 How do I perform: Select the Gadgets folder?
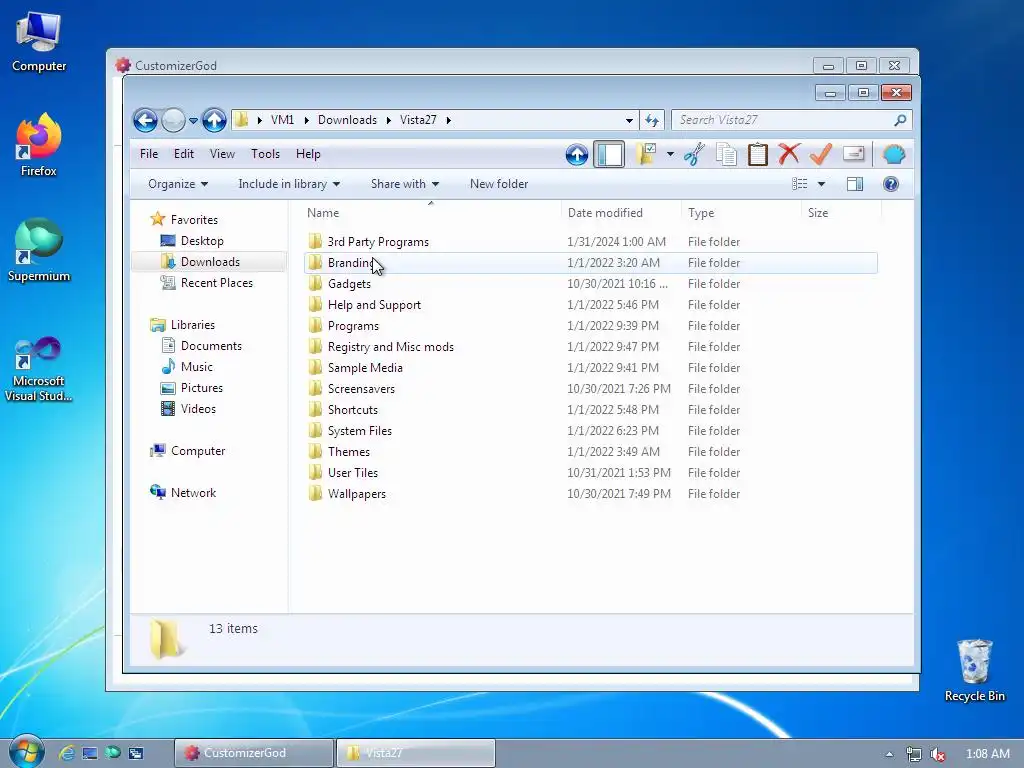(590, 283)
